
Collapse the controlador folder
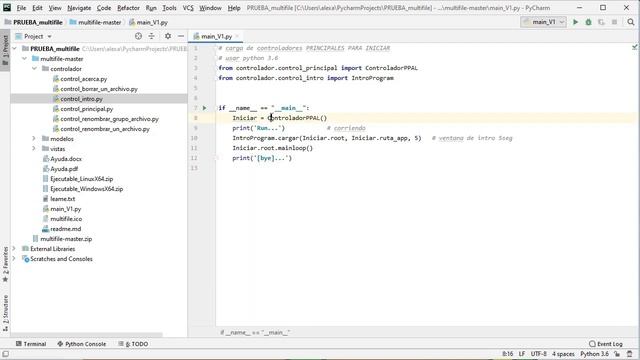click(34, 69)
